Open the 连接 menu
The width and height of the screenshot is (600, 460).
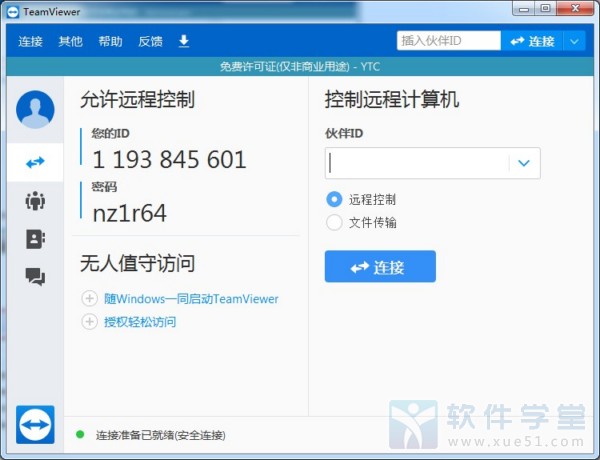click(30, 41)
